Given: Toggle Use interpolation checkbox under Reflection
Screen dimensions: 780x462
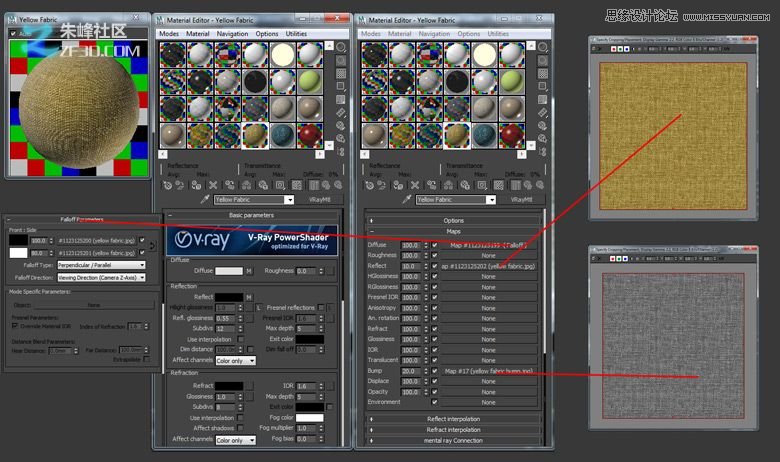Looking at the screenshot, I should (241, 339).
